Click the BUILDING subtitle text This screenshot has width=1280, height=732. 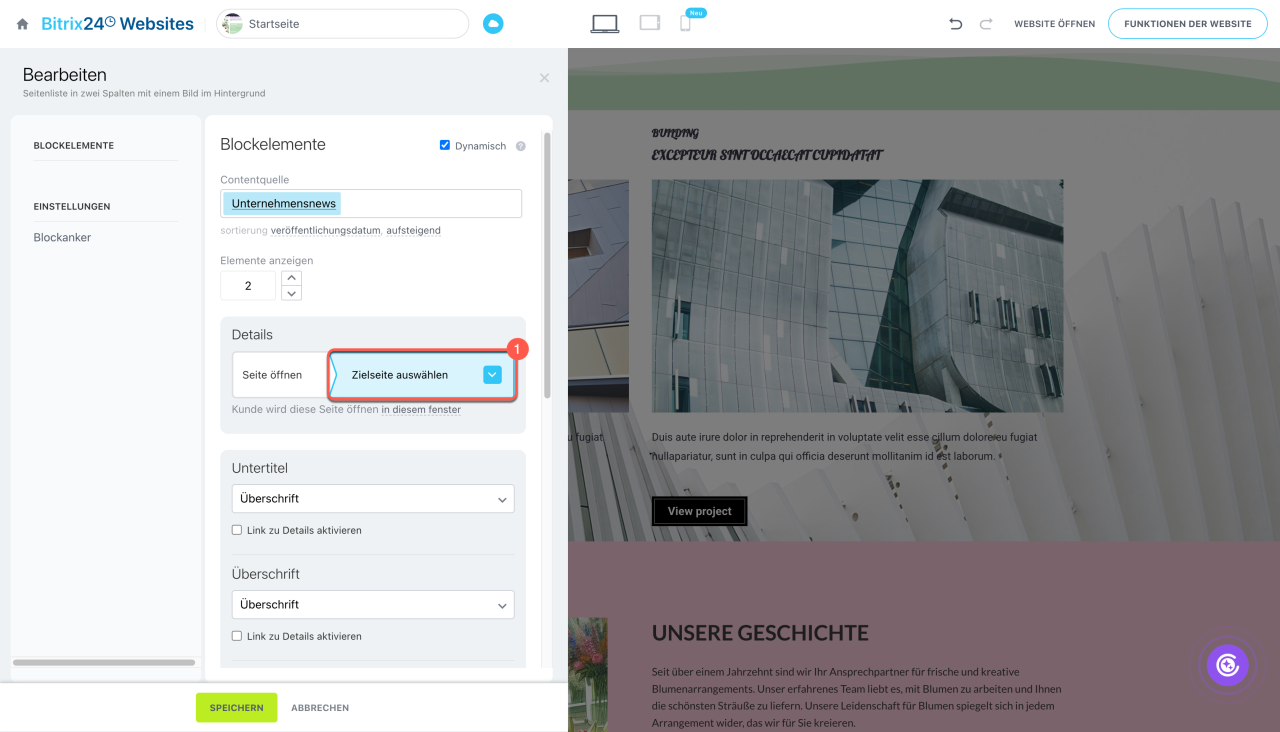(x=675, y=133)
